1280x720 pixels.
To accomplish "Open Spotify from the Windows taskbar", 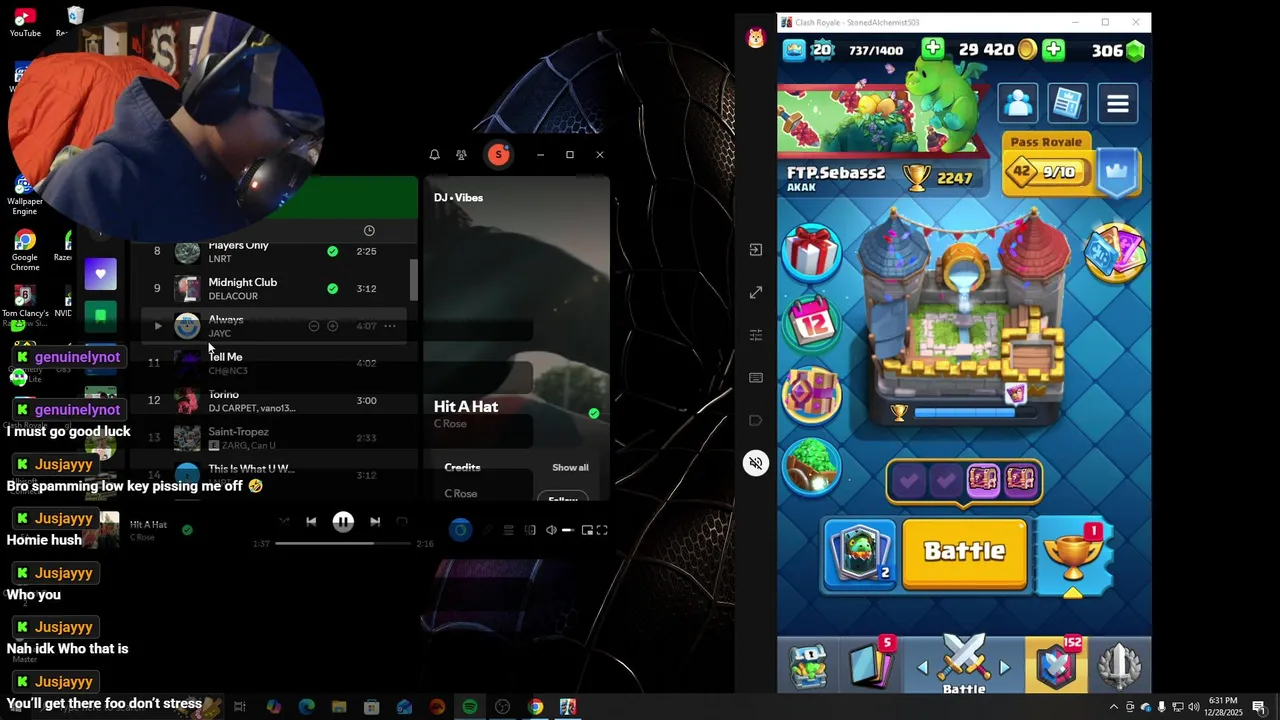I will click(469, 707).
